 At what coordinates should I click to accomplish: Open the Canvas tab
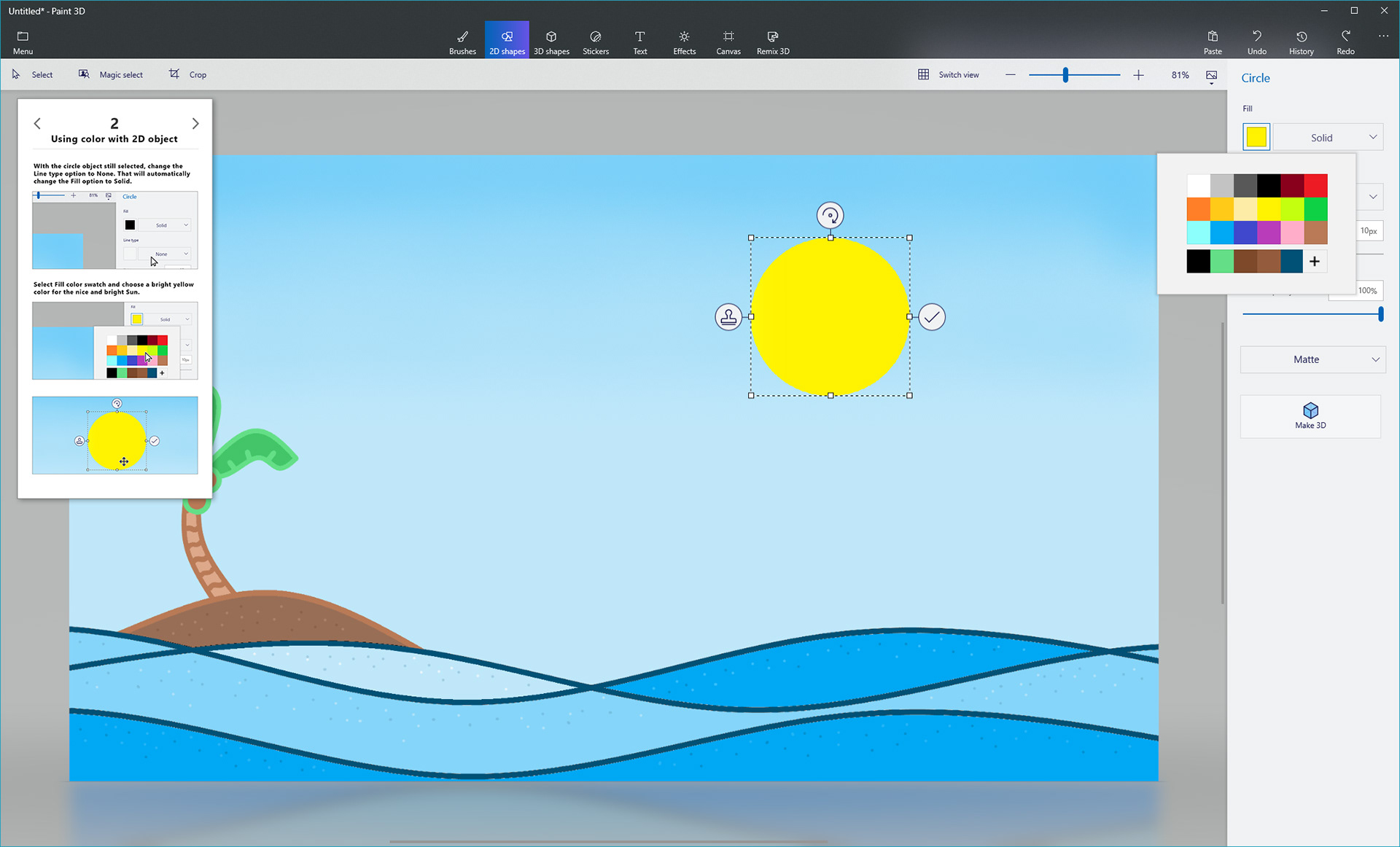click(x=728, y=42)
